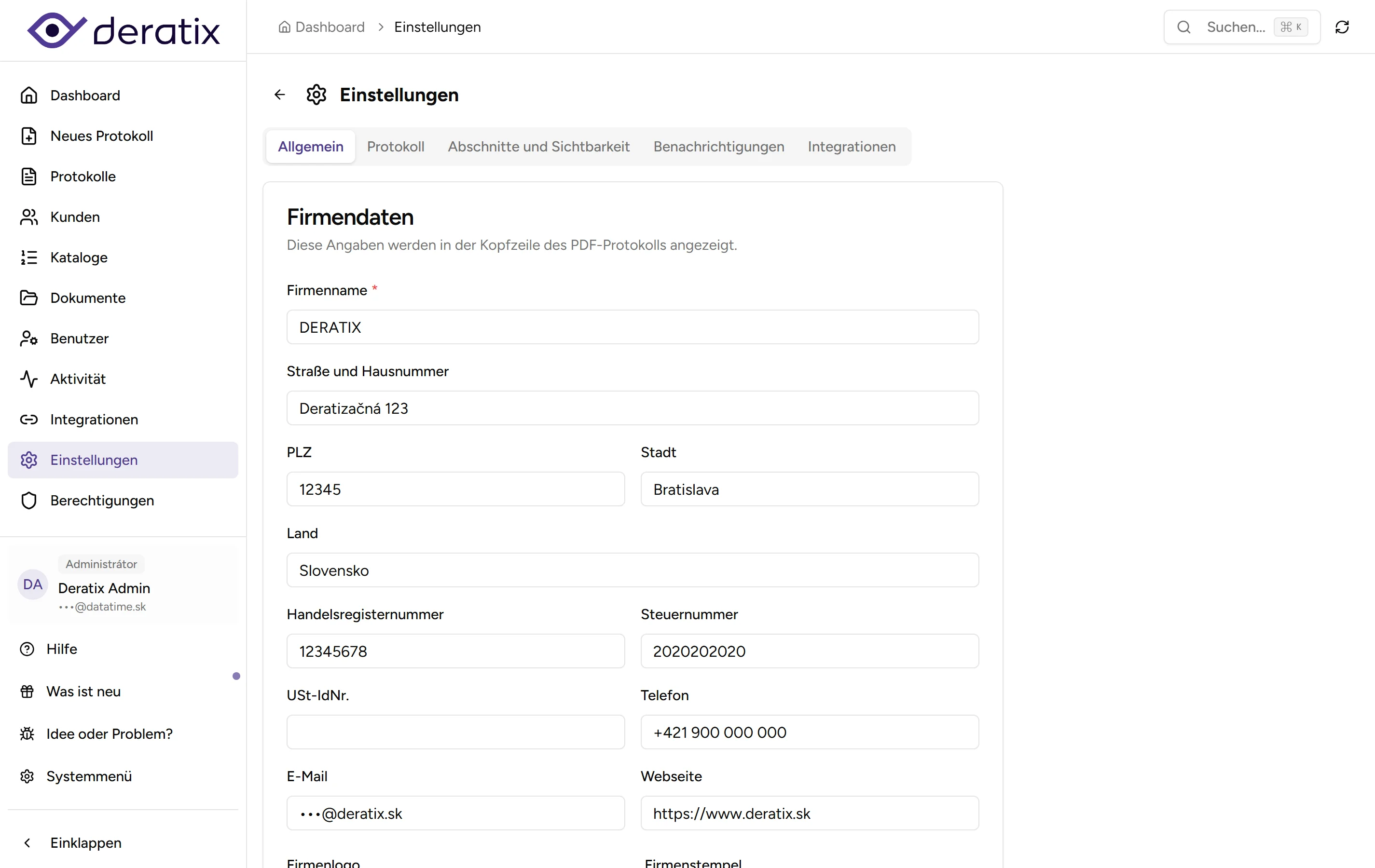This screenshot has width=1375, height=868.
Task: Navigate to Dashboard via breadcrumb
Action: [330, 27]
